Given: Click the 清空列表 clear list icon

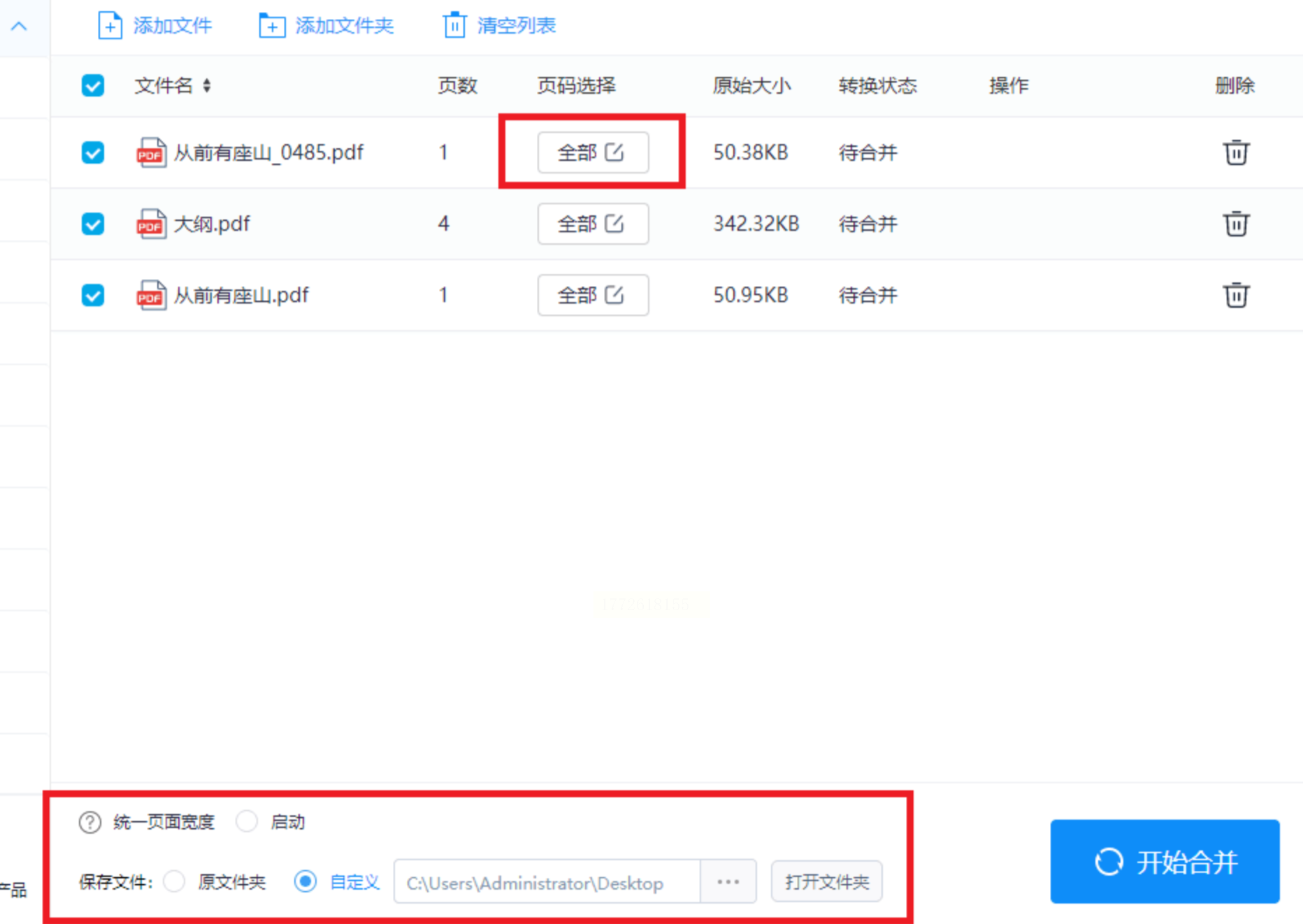Looking at the screenshot, I should (x=454, y=26).
